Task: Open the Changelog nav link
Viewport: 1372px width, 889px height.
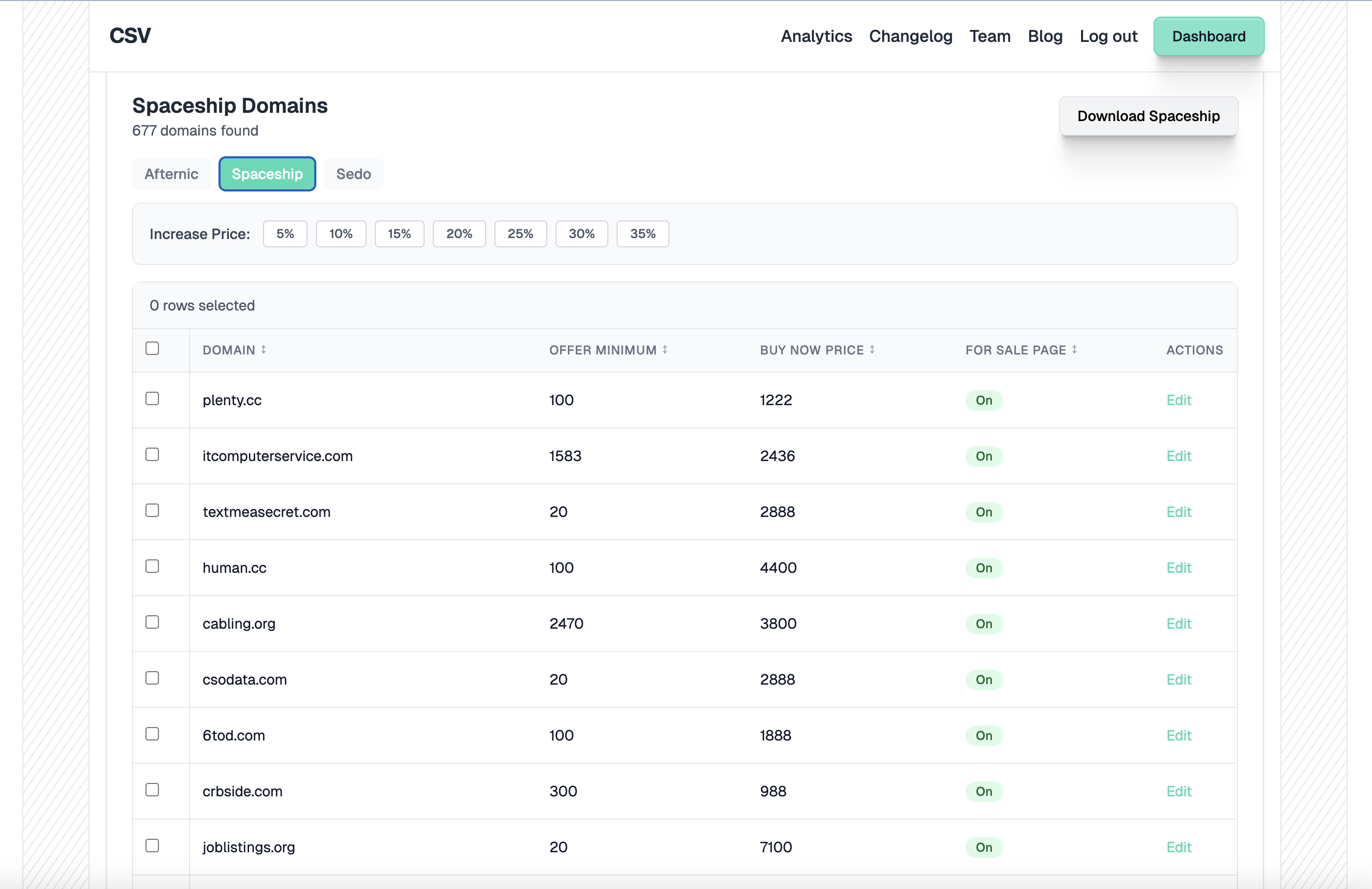Action: click(911, 36)
